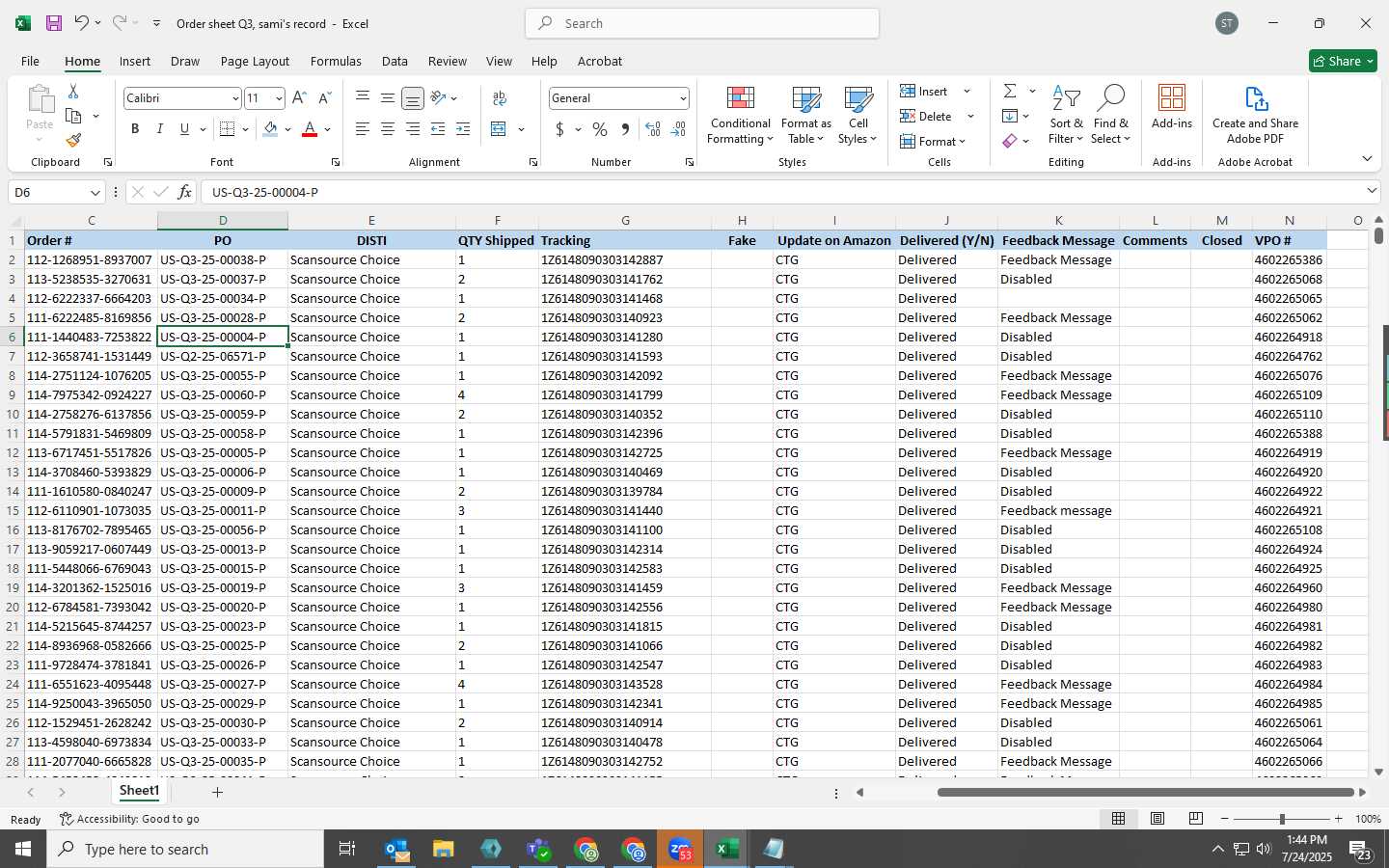The image size is (1389, 868).
Task: Open Find & Select magnifier
Action: [1110, 115]
